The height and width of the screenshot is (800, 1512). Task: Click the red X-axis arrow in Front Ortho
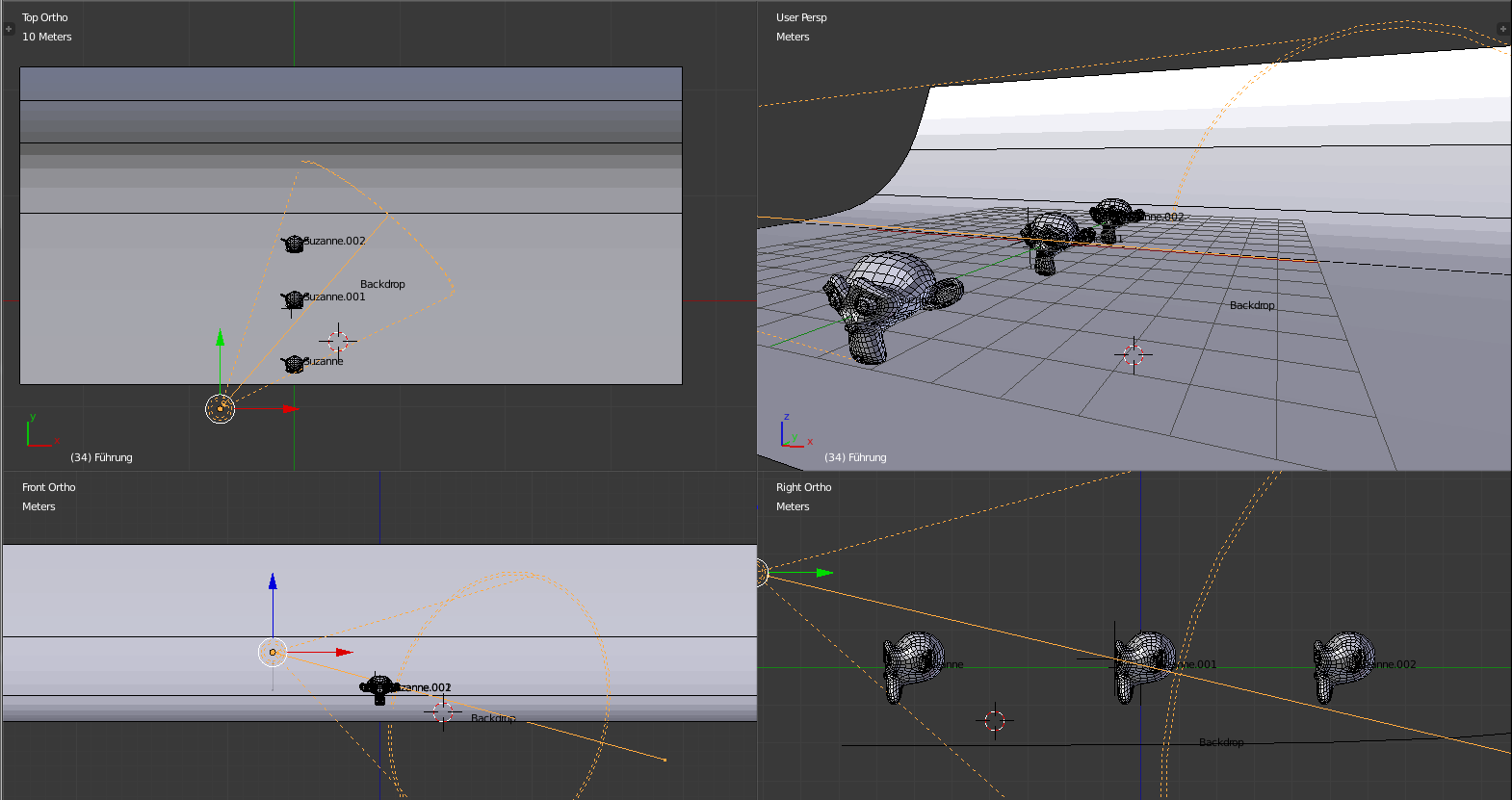point(344,653)
